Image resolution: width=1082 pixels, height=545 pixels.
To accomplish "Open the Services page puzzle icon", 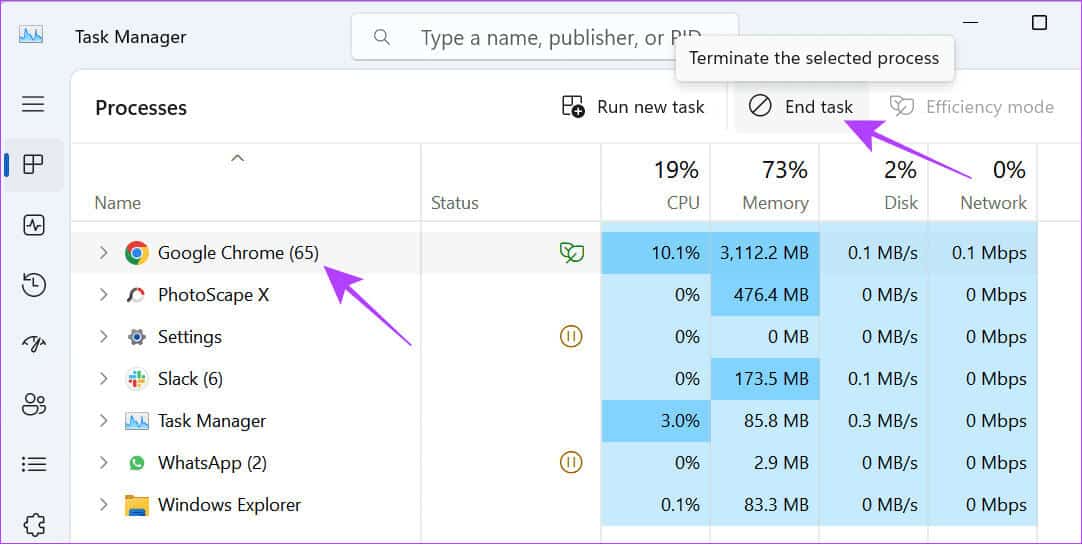I will (x=33, y=524).
